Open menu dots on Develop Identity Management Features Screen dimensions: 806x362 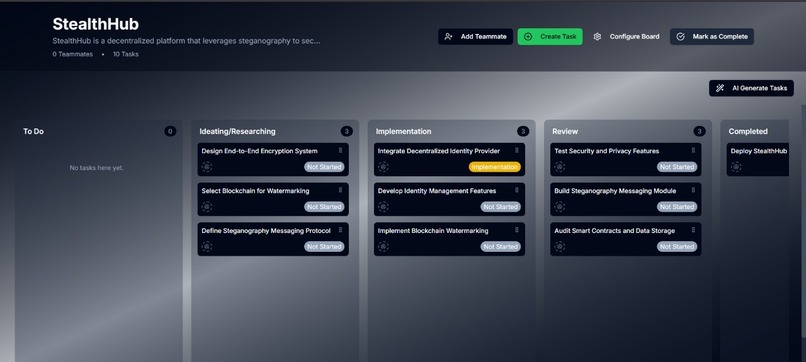point(517,190)
